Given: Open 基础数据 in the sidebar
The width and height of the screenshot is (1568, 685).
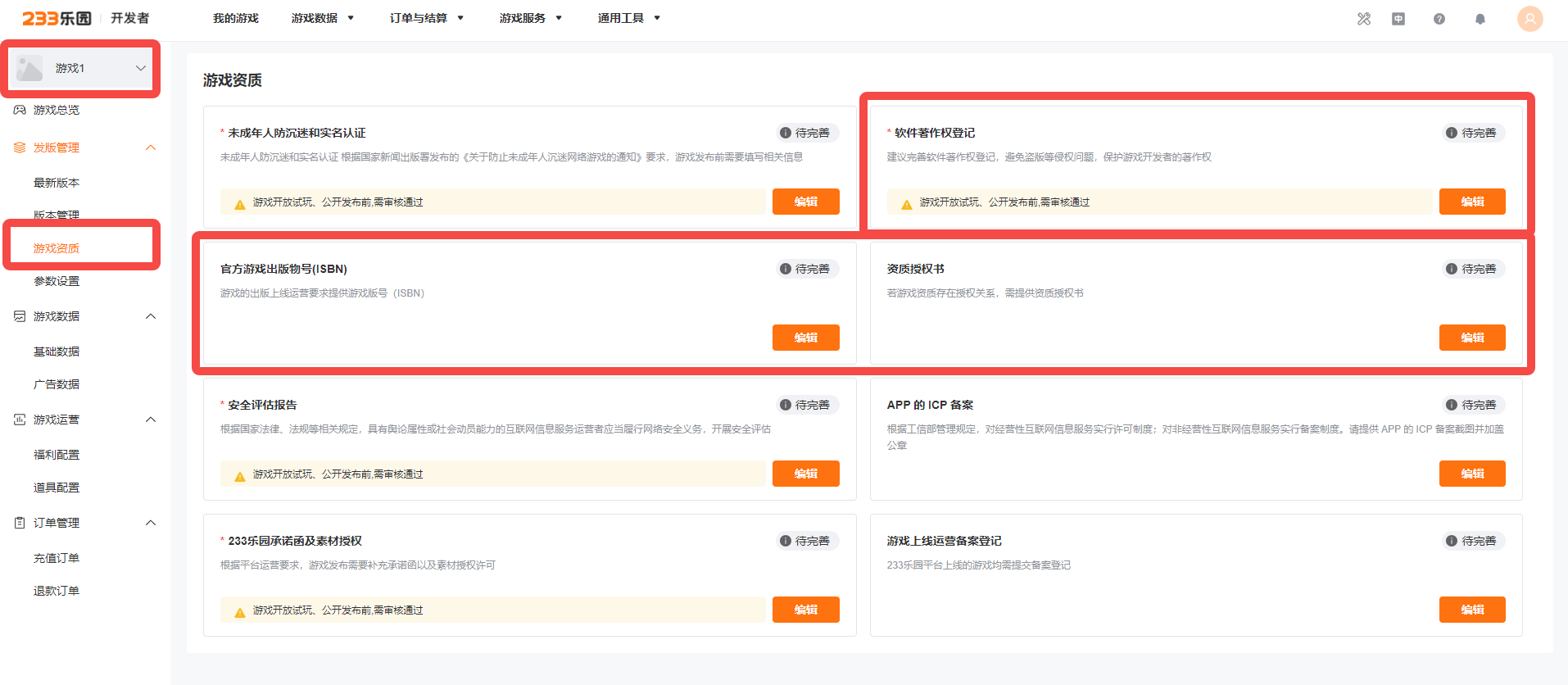Looking at the screenshot, I should [x=57, y=352].
